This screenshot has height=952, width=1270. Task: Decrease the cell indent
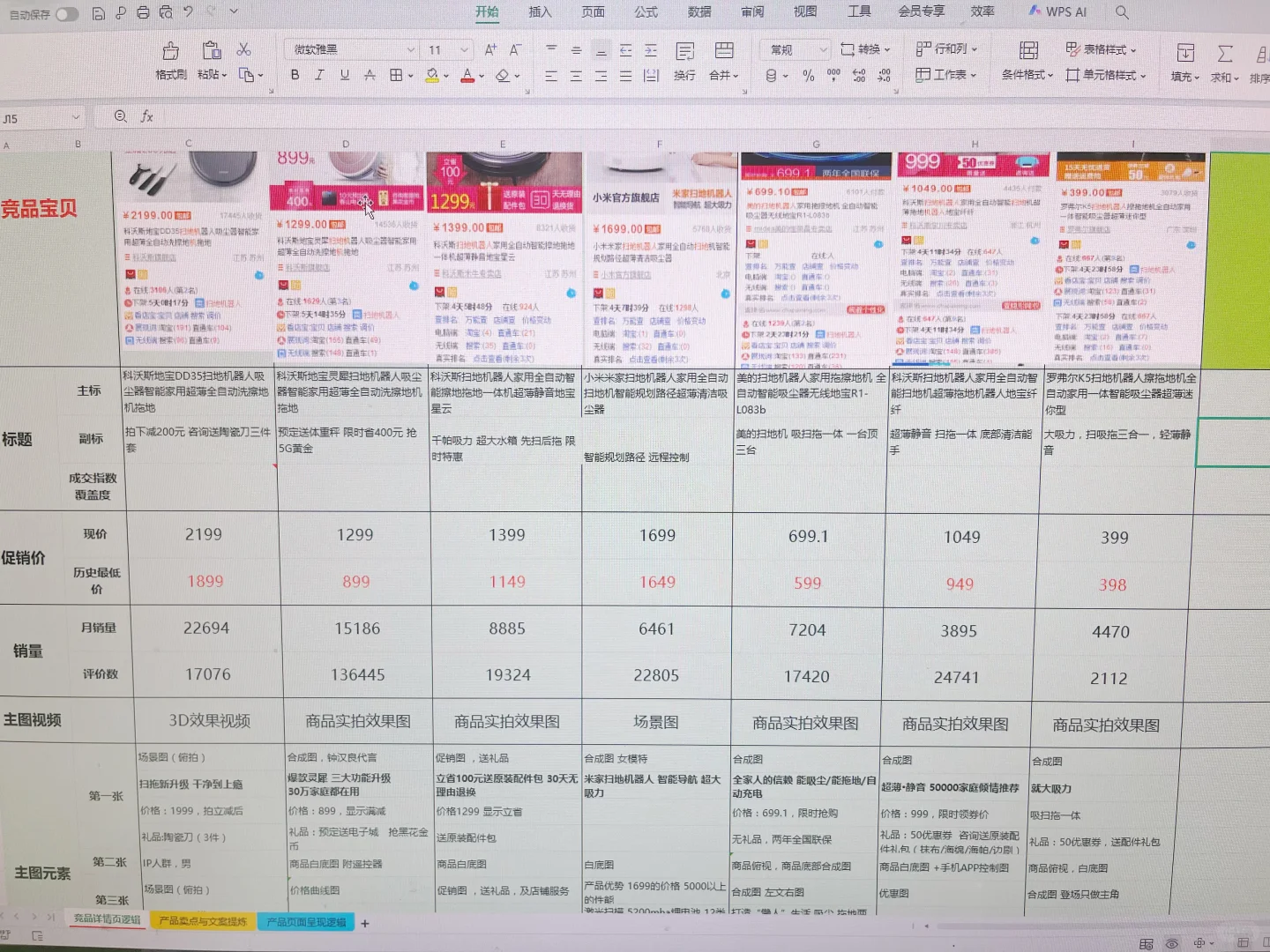[x=626, y=50]
